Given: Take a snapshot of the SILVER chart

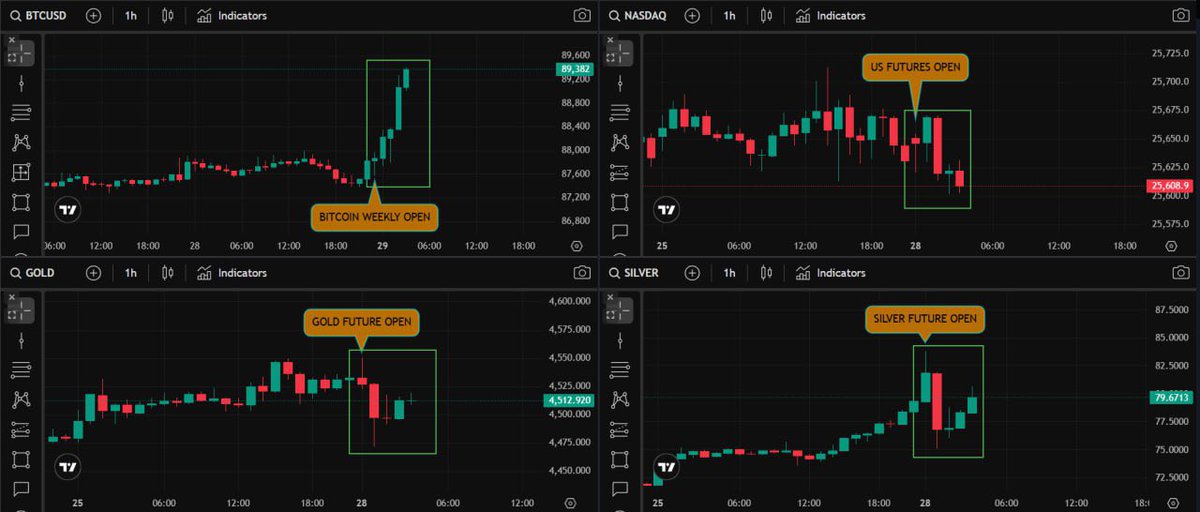Looking at the screenshot, I should coord(1181,272).
